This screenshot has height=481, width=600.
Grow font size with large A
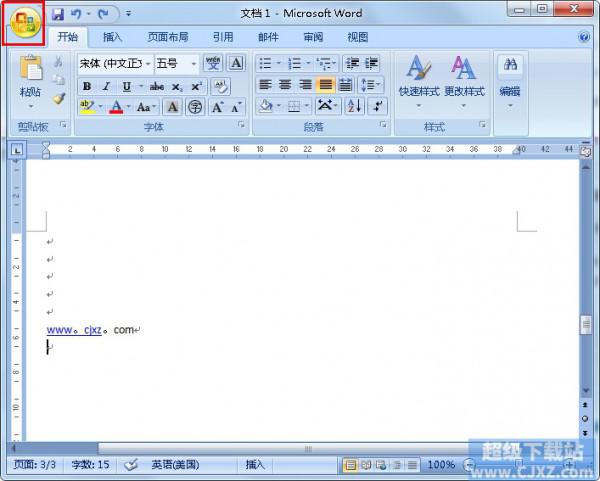[x=217, y=107]
